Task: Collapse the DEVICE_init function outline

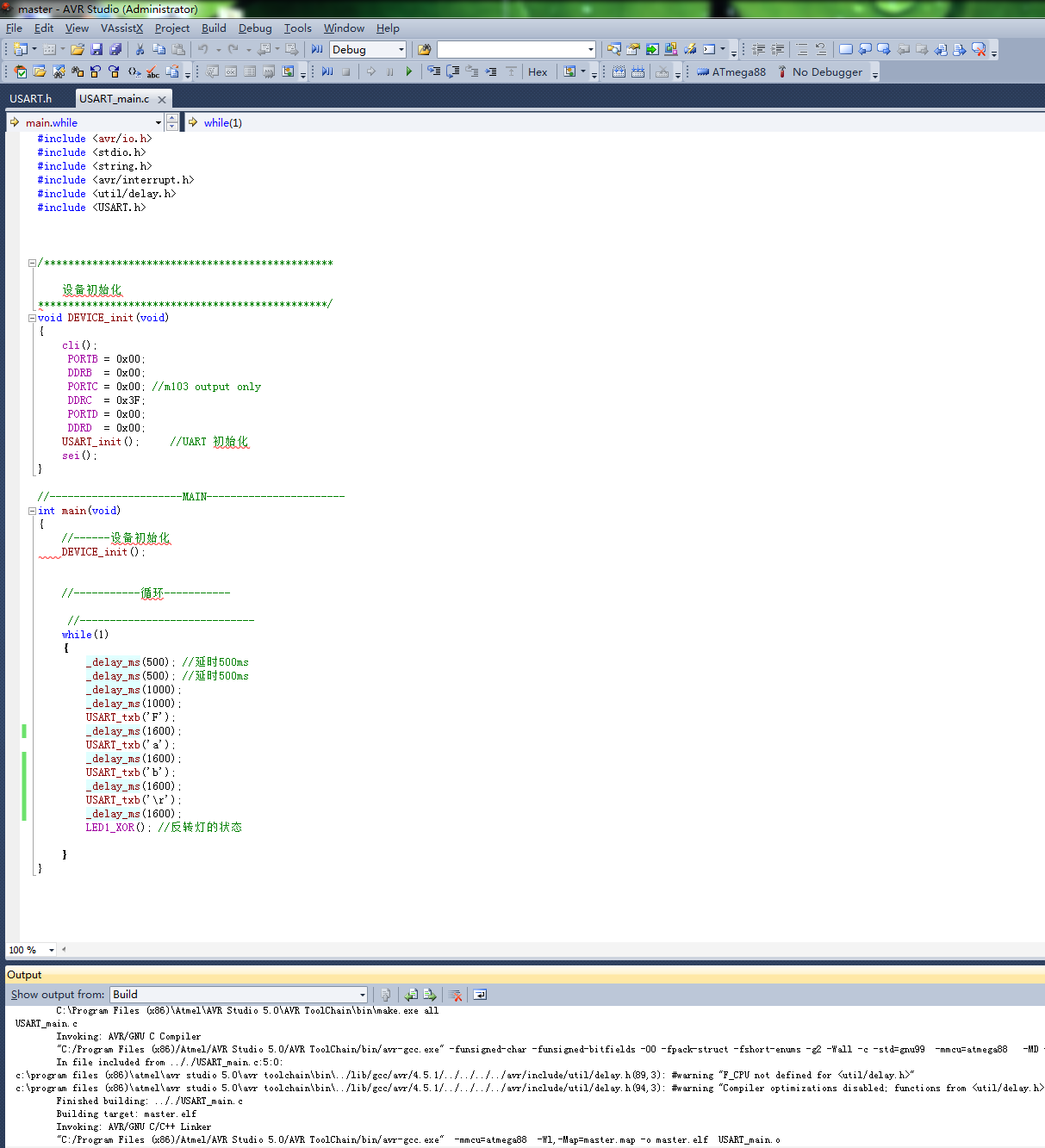Action: tap(33, 318)
